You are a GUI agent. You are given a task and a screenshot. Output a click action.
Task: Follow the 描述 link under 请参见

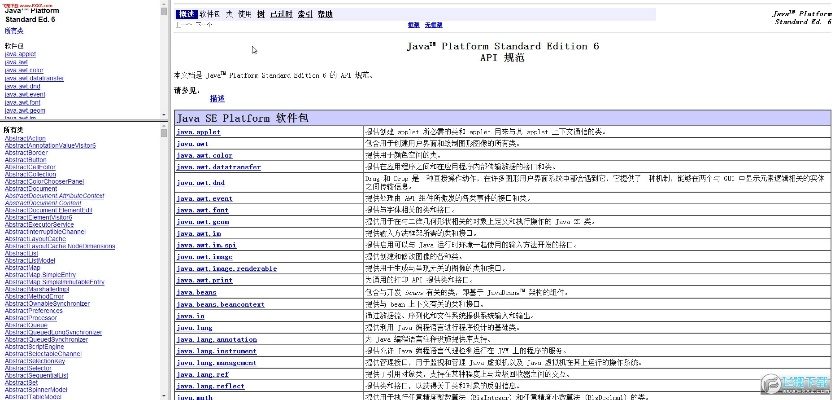click(x=217, y=99)
